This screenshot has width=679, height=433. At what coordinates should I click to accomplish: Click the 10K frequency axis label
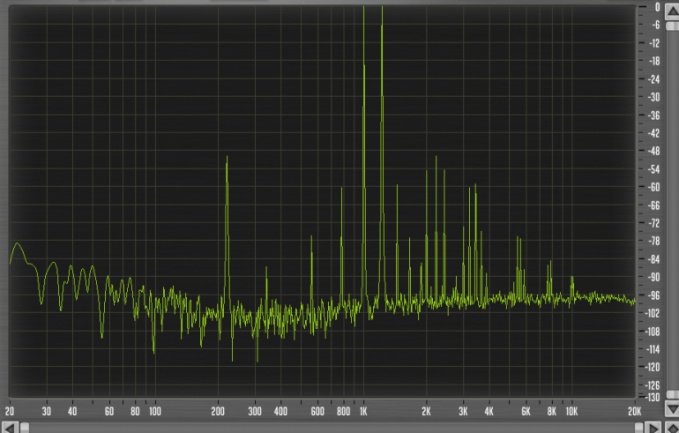point(572,411)
